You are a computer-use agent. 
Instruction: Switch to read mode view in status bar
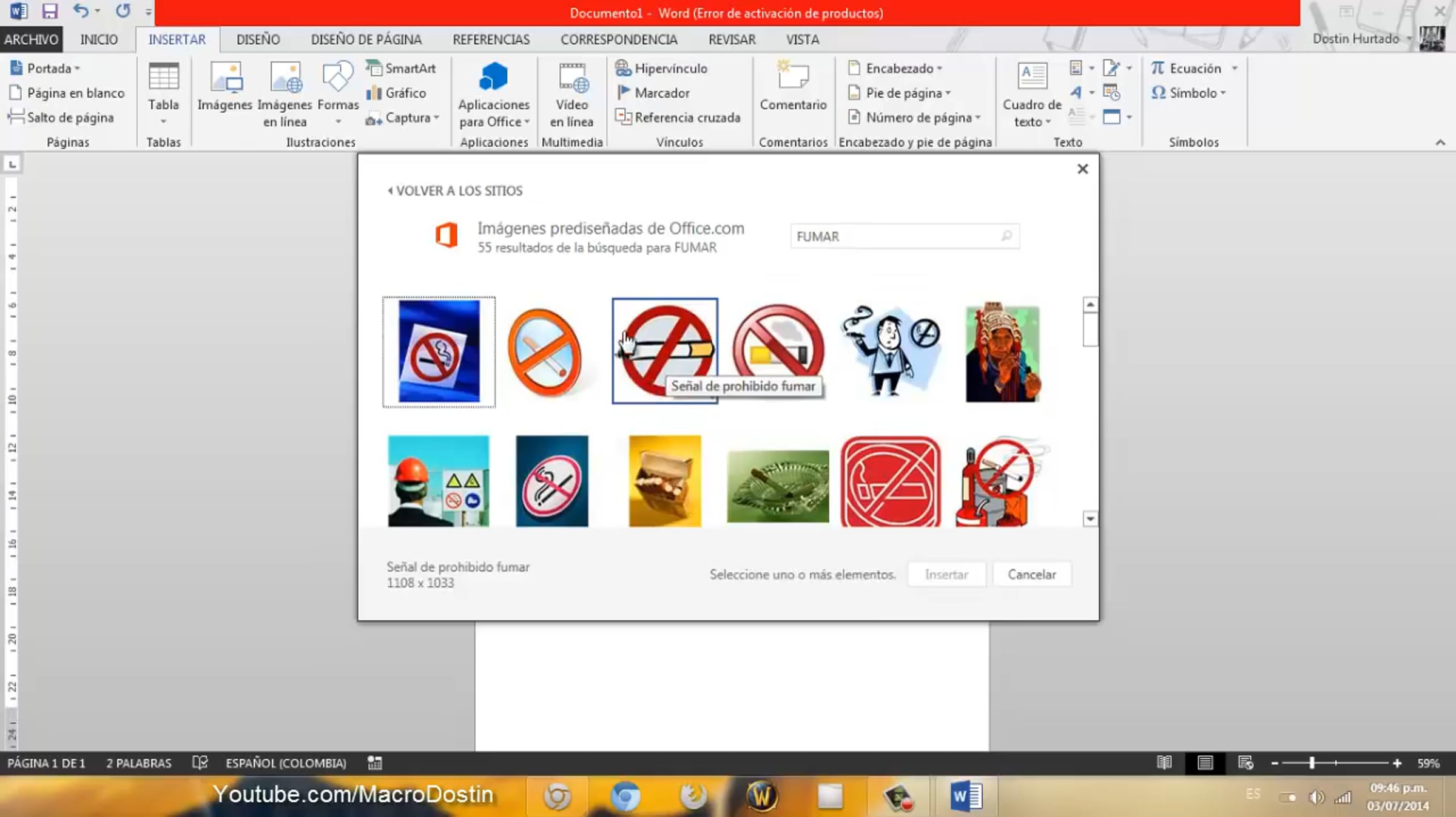tap(1164, 763)
